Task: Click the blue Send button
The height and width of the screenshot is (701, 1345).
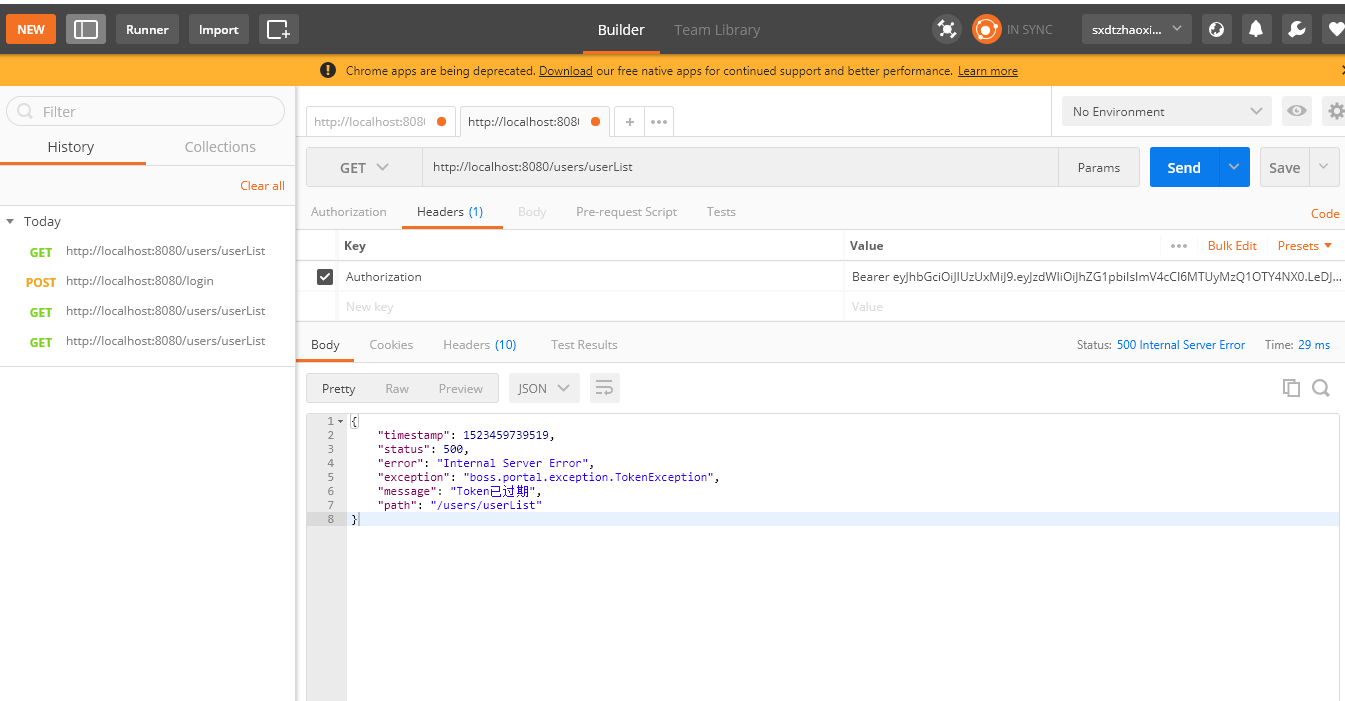Action: point(1184,167)
